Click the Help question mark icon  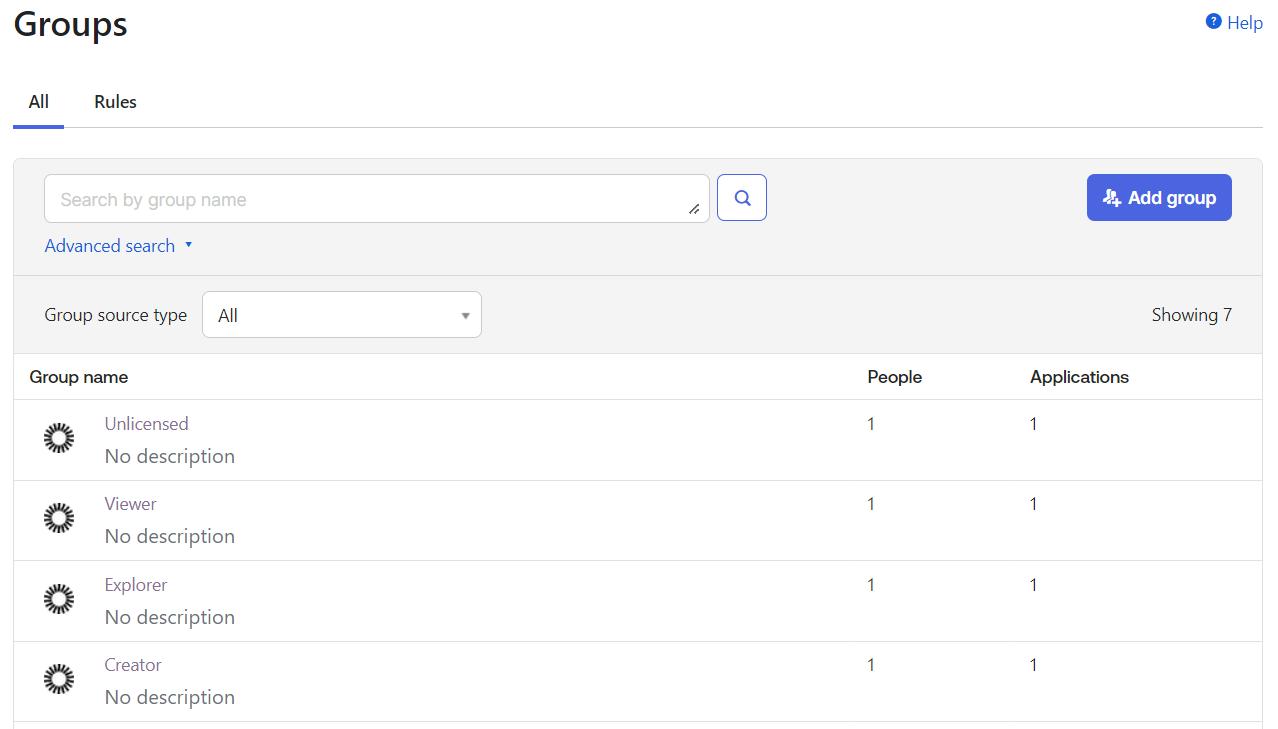(x=1213, y=22)
